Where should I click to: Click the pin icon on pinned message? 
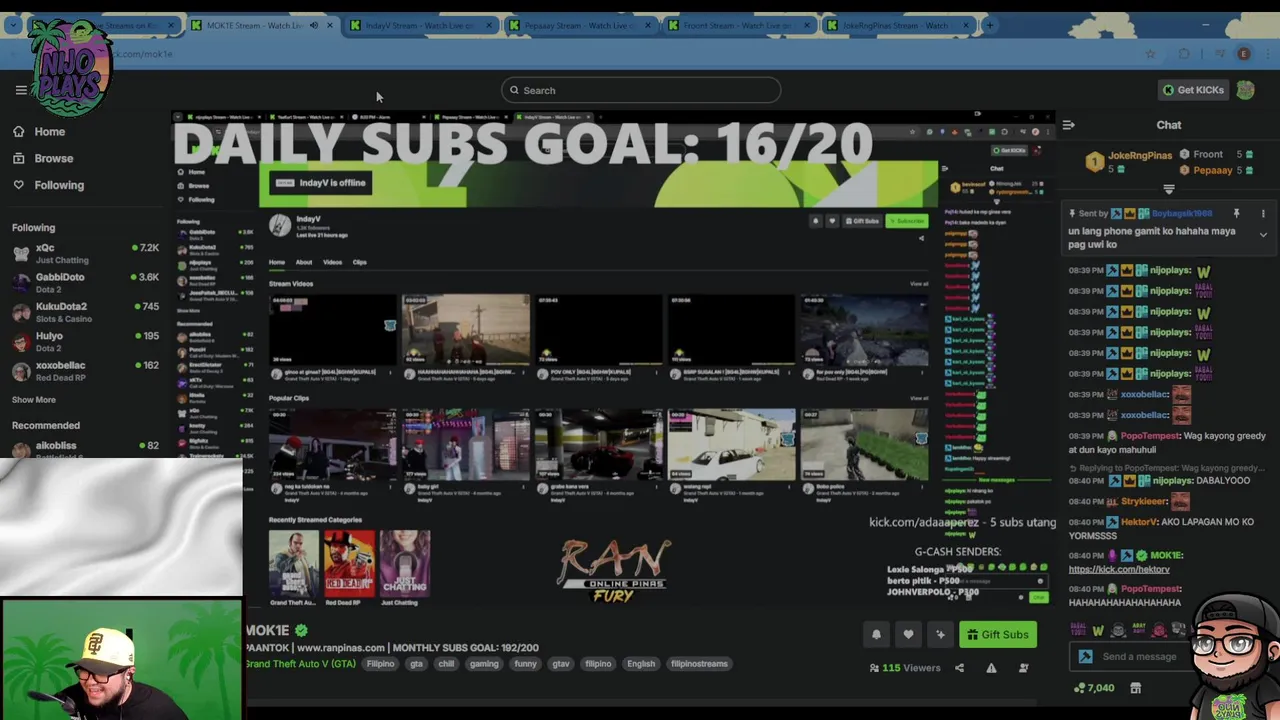click(x=1236, y=214)
